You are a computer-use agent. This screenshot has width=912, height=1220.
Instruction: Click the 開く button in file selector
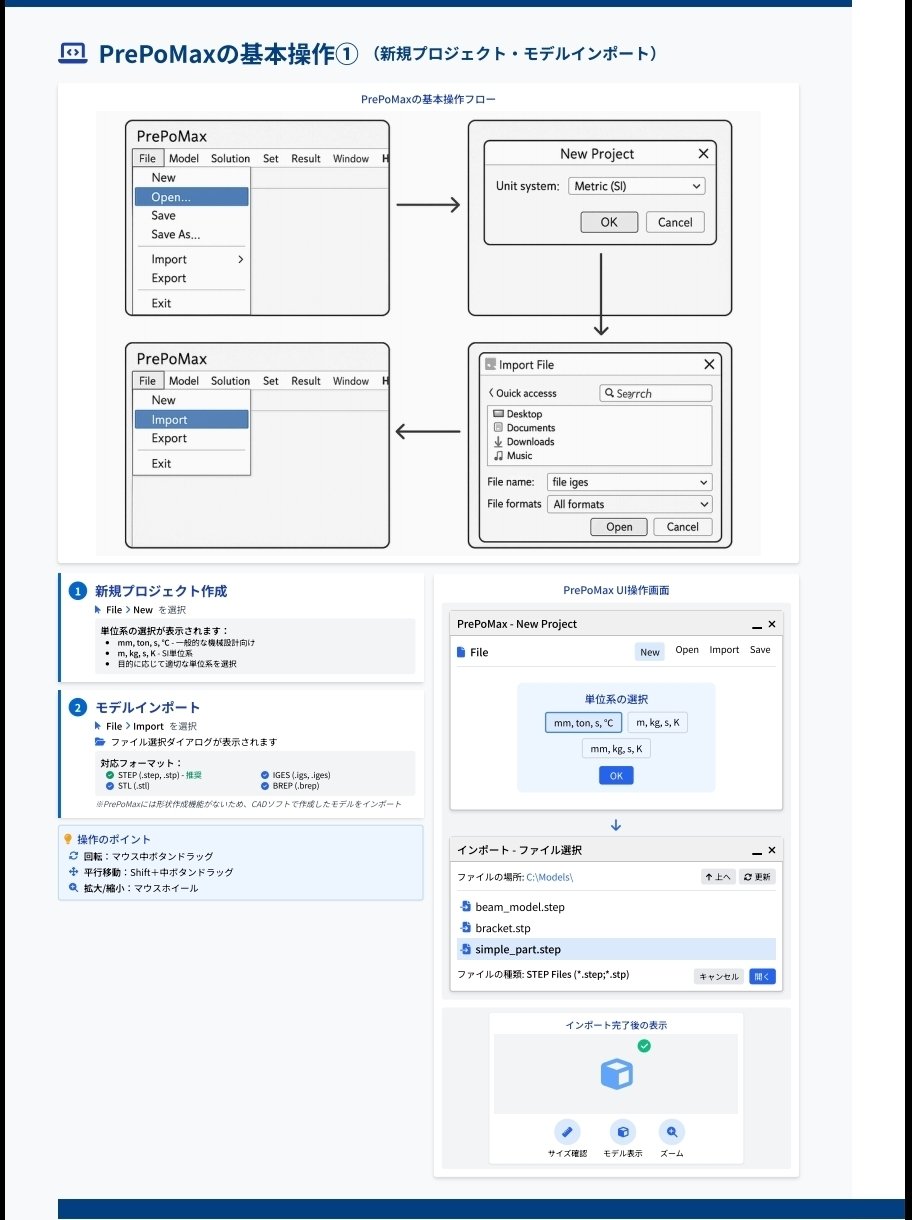pyautogui.click(x=761, y=976)
